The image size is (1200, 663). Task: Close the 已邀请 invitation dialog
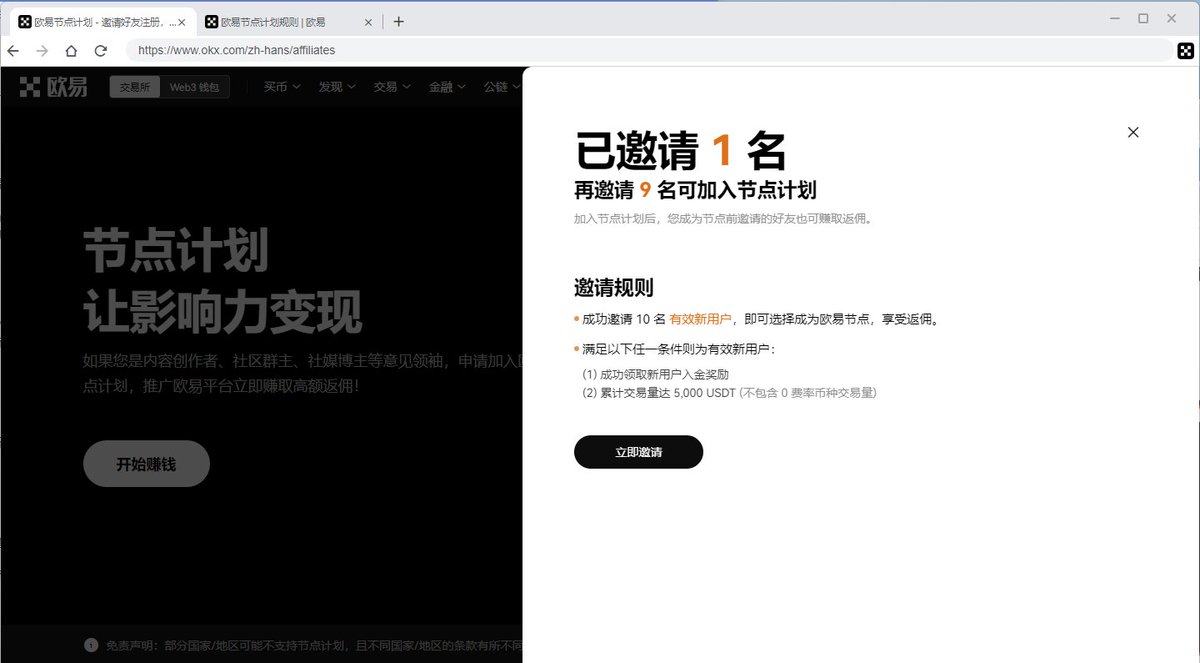tap(1133, 131)
